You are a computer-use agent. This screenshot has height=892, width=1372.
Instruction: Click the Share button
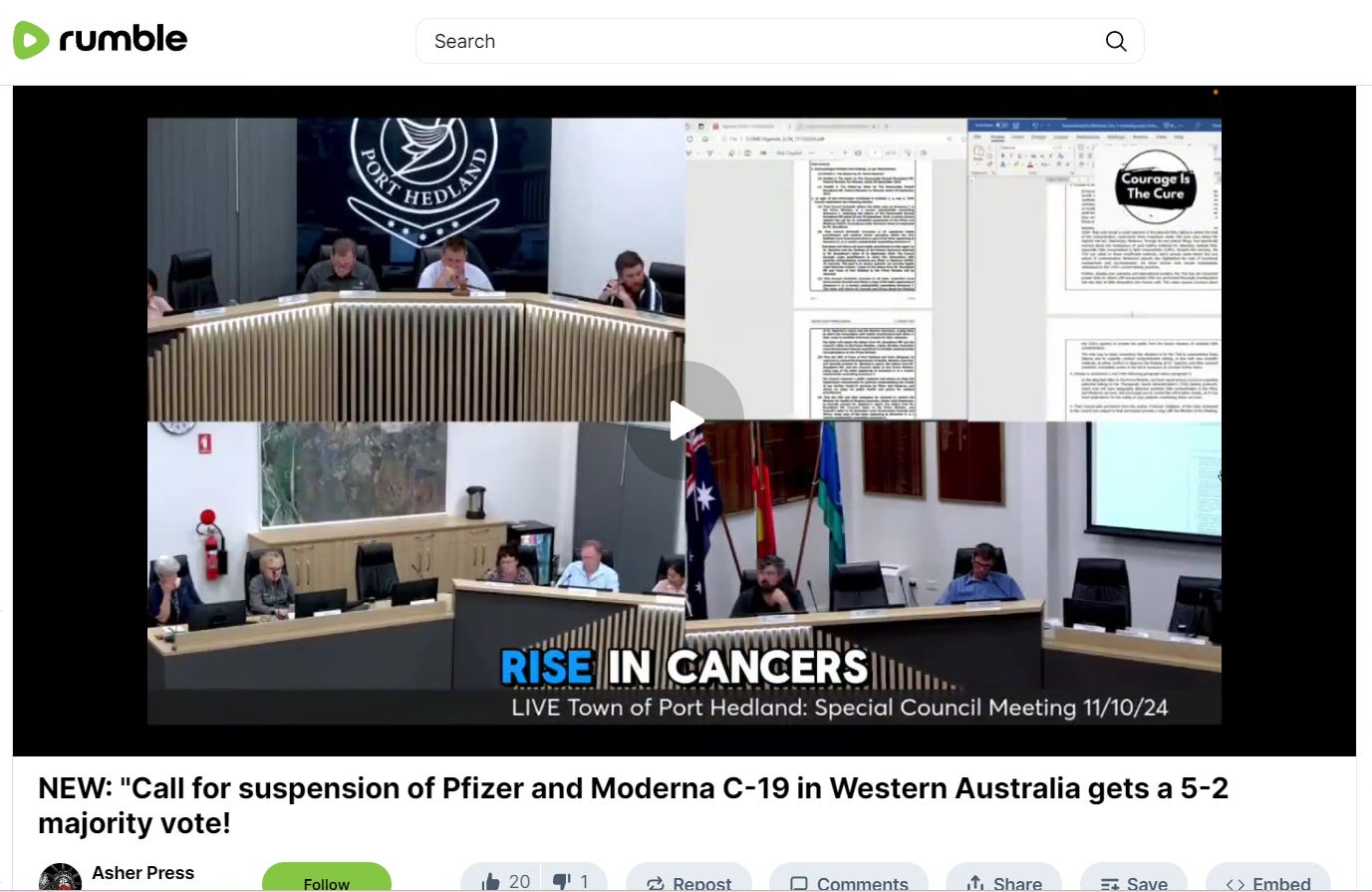[x=1003, y=879]
